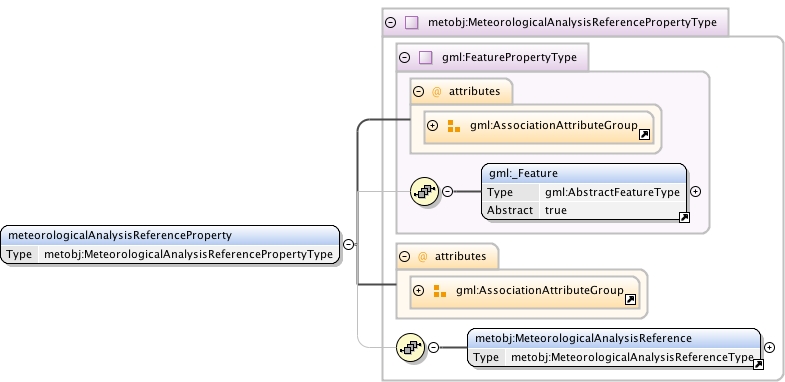Select the metobj:MeteorologicalAnalysisReference element header
The width and height of the screenshot is (785, 382).
click(x=614, y=338)
